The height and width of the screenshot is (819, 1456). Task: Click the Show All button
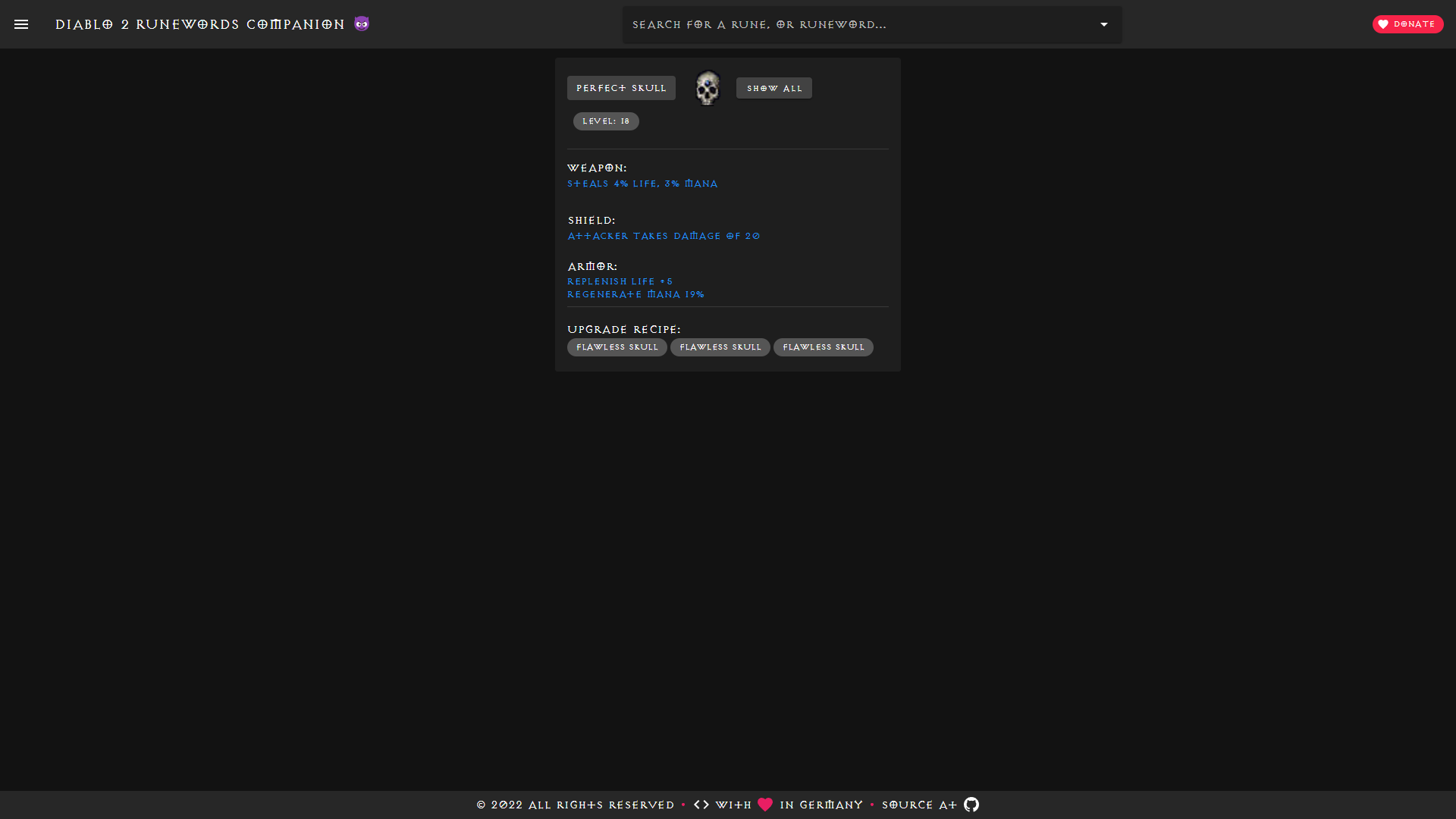click(x=774, y=88)
